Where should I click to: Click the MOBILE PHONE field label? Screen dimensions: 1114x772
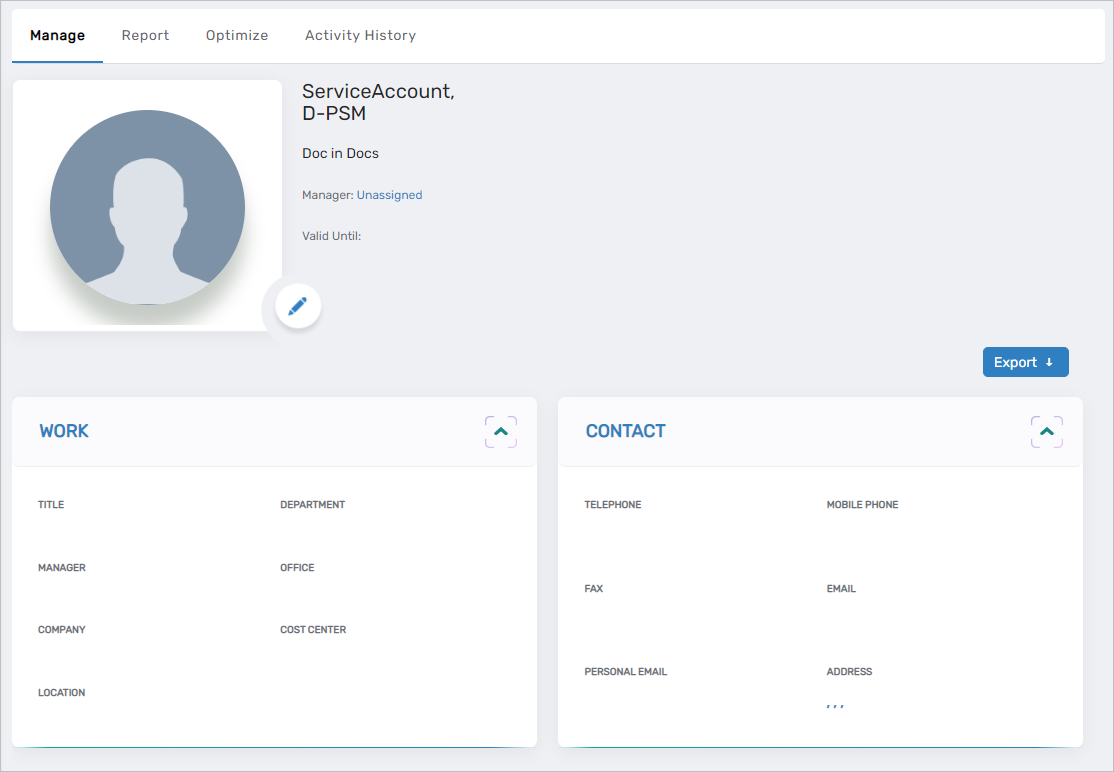(862, 505)
